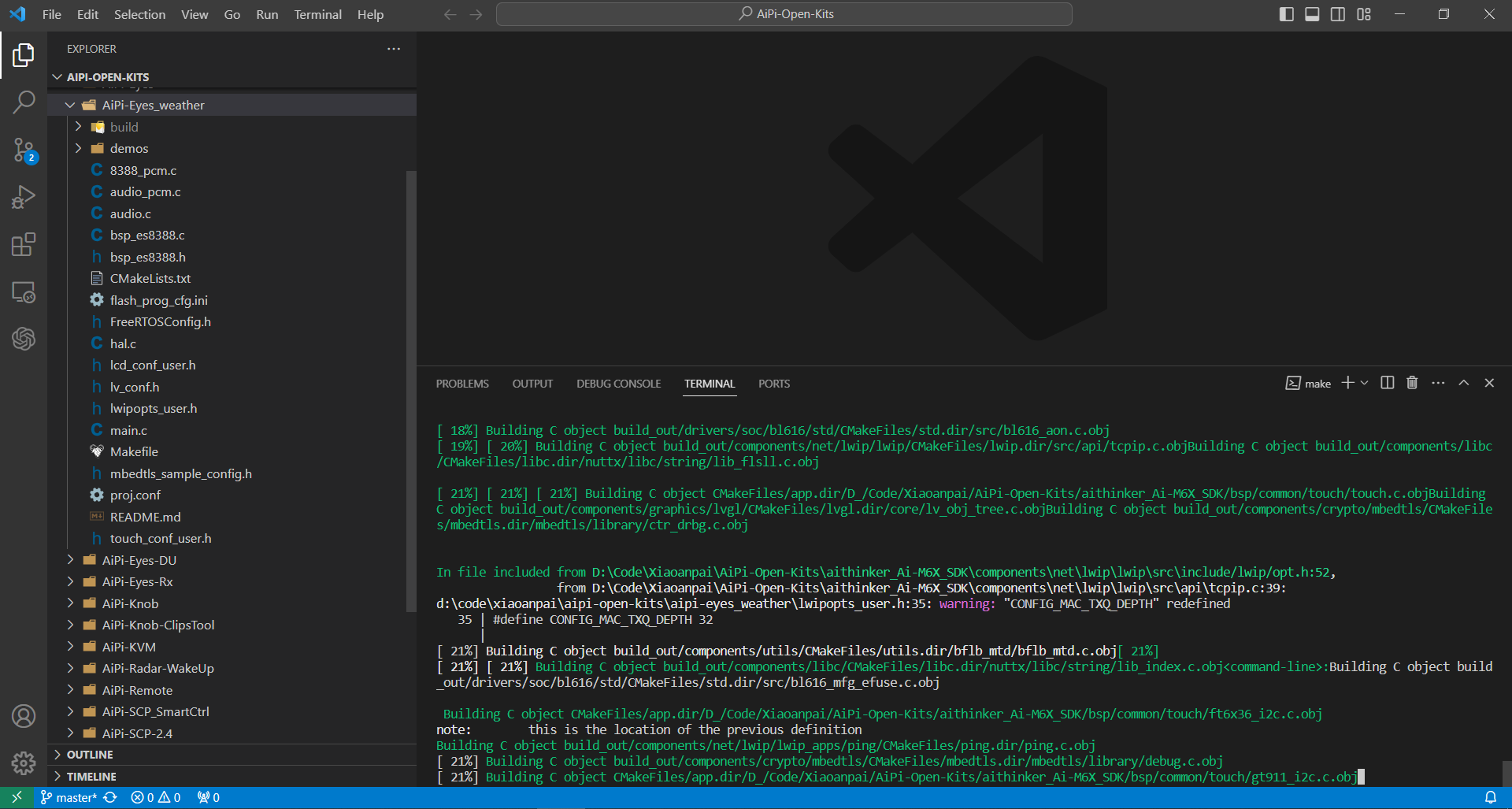This screenshot has width=1512, height=809.
Task: Open the Run menu
Action: [267, 14]
